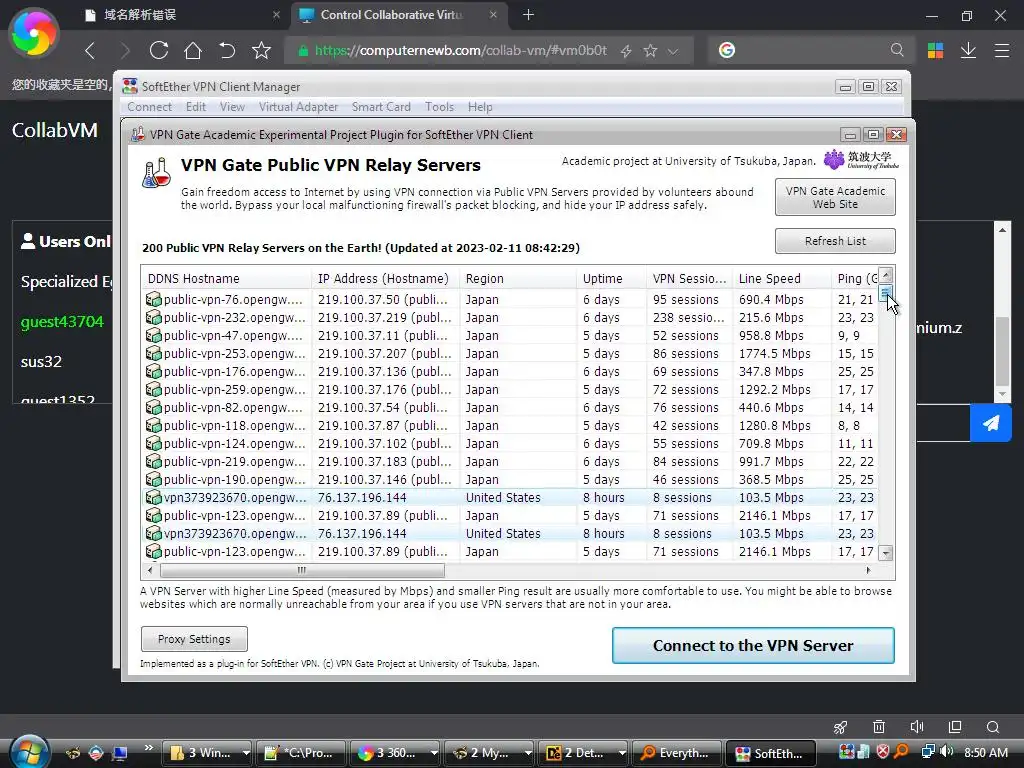Screen dimensions: 1024x768
Task: Click the browser forward arrow
Action: [x=125, y=50]
